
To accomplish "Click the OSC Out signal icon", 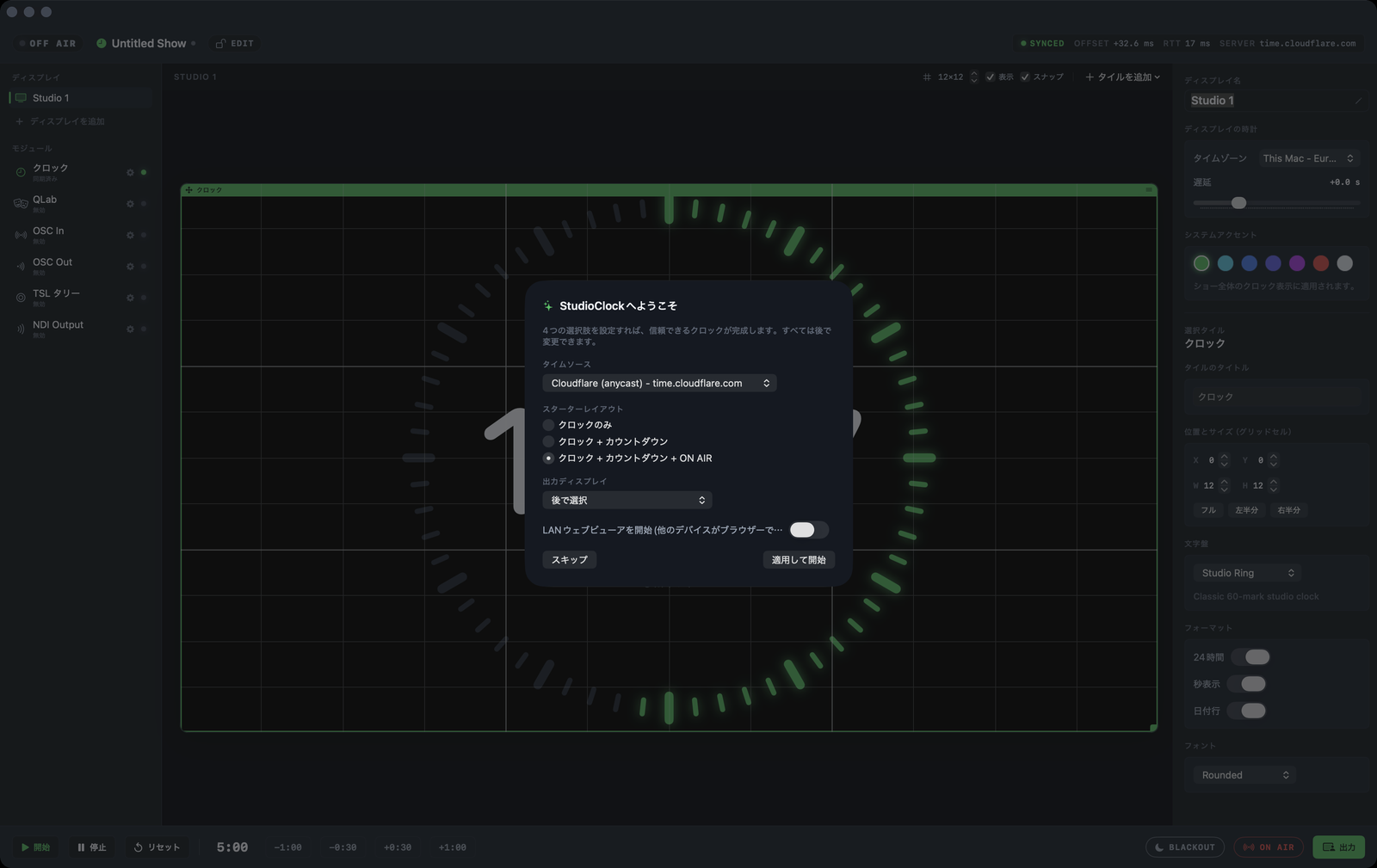I will 21,266.
